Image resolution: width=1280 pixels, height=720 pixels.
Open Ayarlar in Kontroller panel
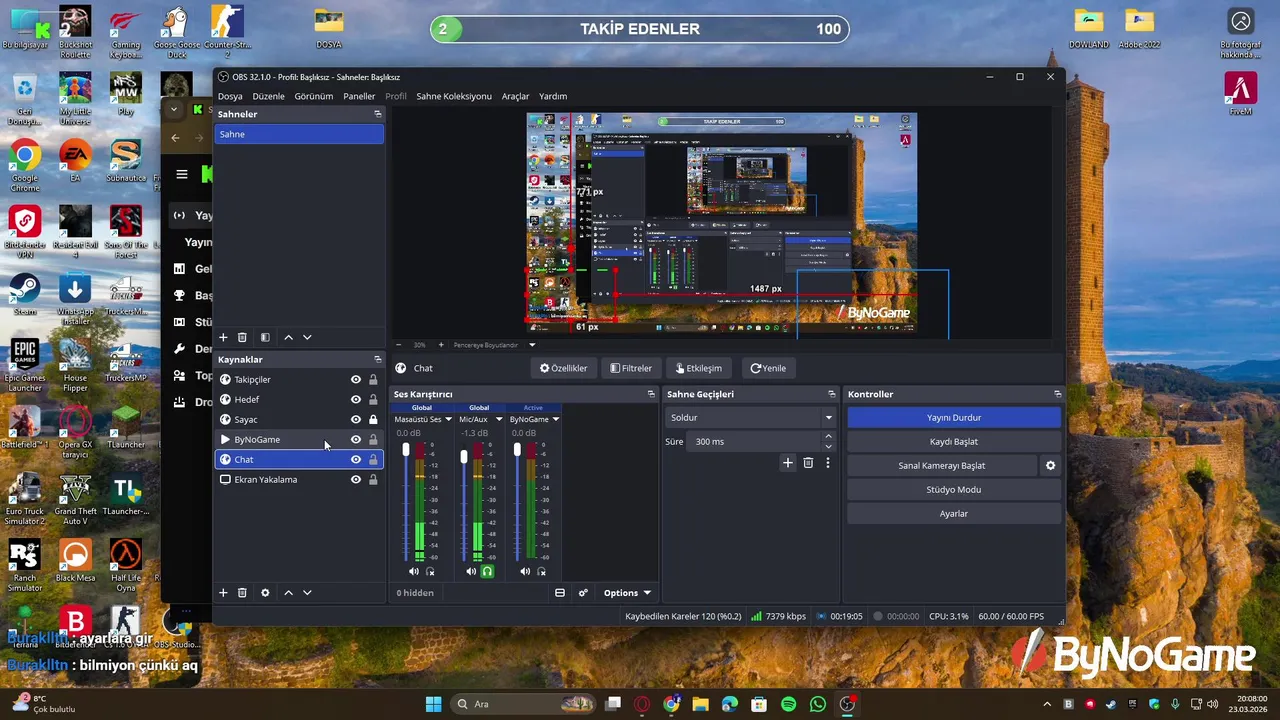[x=954, y=514]
